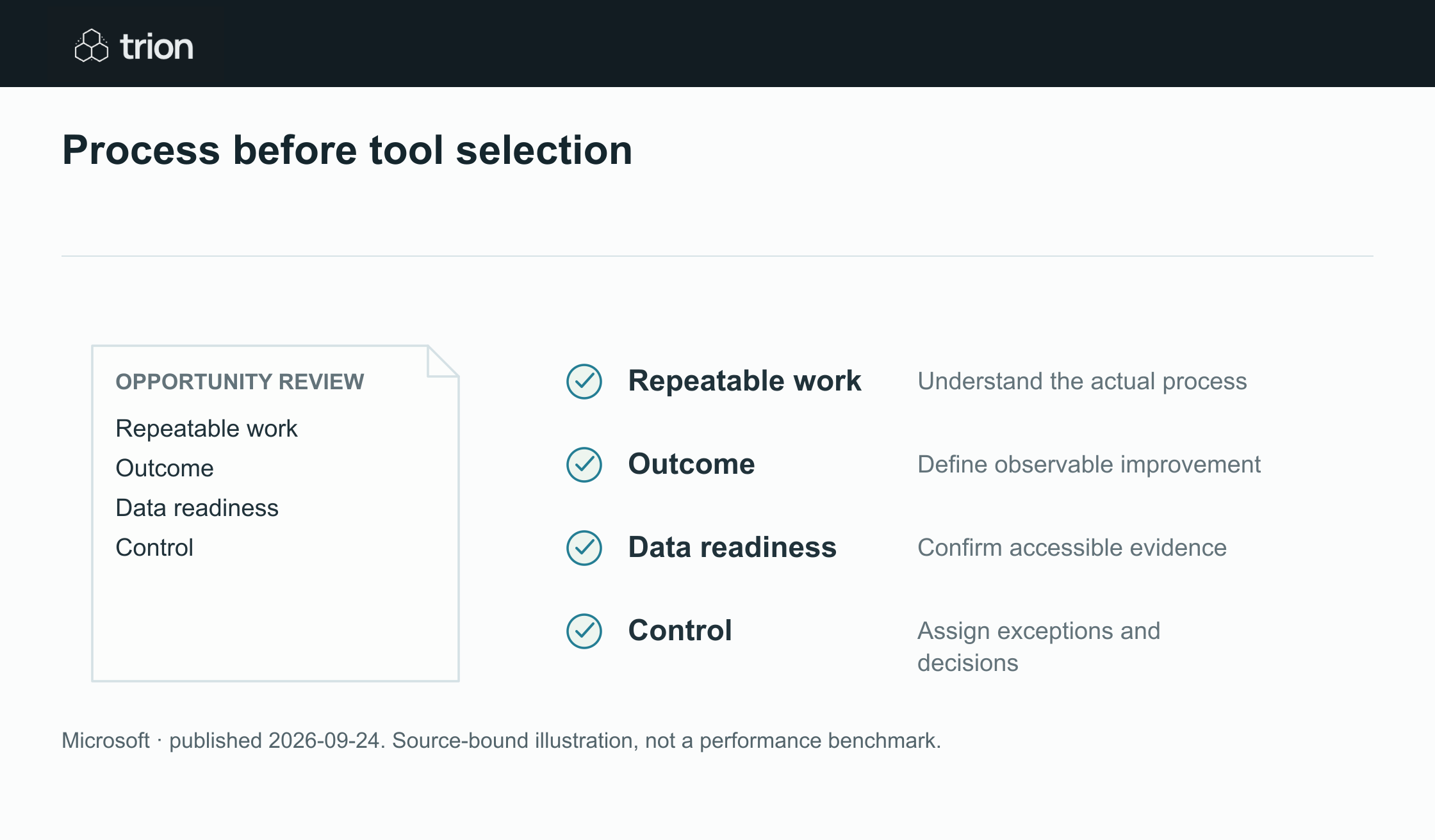Click the folded corner of the document card
The image size is (1435, 840).
(x=443, y=361)
